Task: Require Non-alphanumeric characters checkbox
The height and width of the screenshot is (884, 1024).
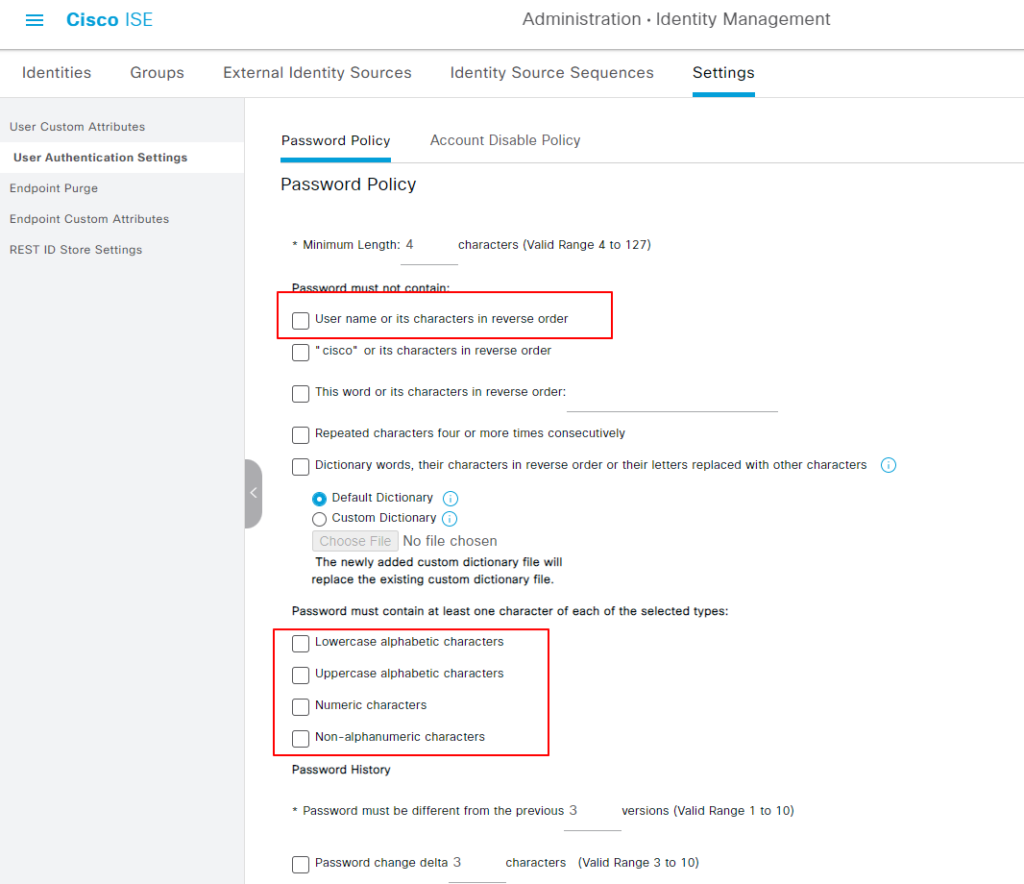Action: (300, 738)
